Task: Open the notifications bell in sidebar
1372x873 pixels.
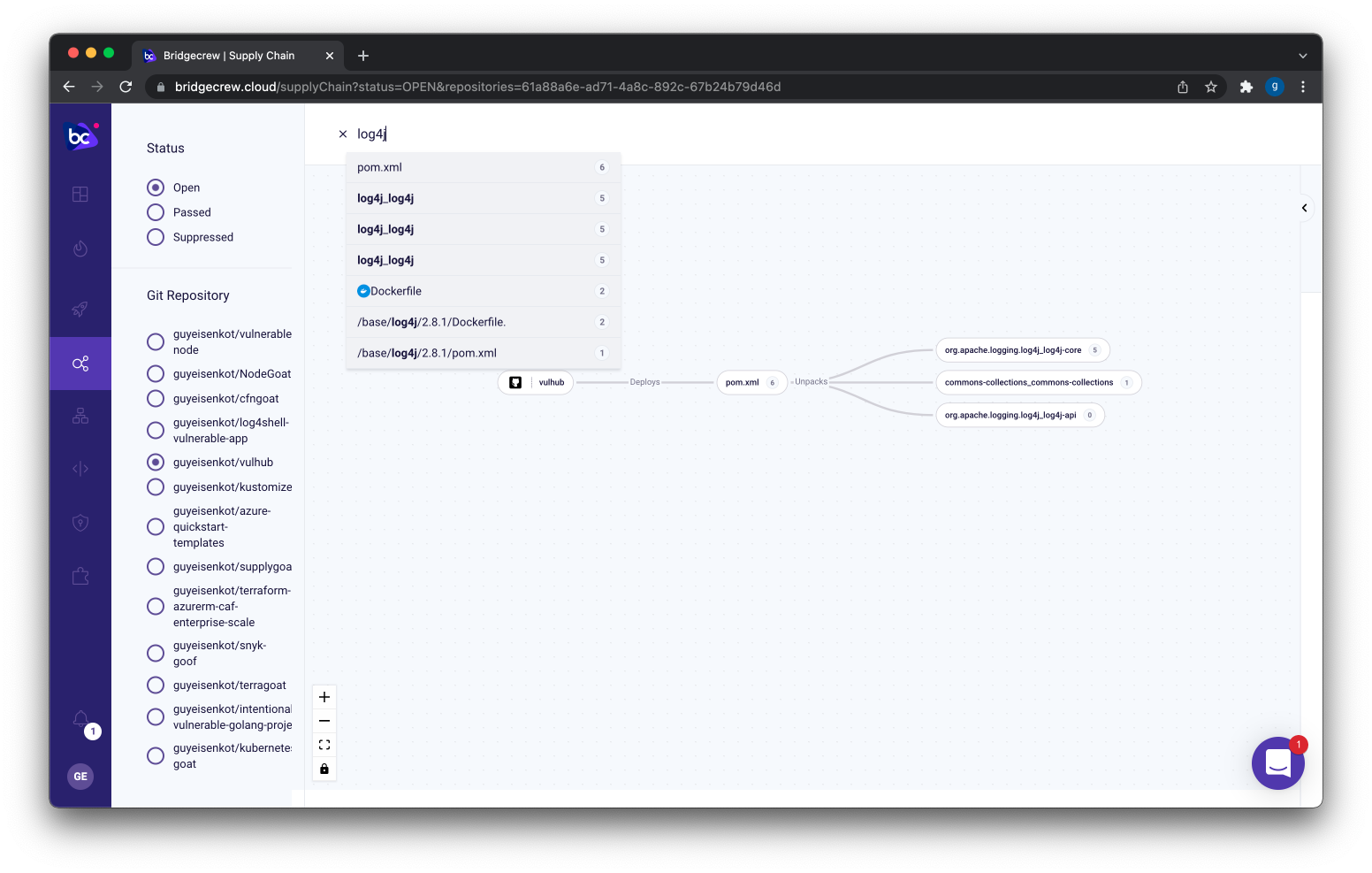Action: [x=80, y=719]
